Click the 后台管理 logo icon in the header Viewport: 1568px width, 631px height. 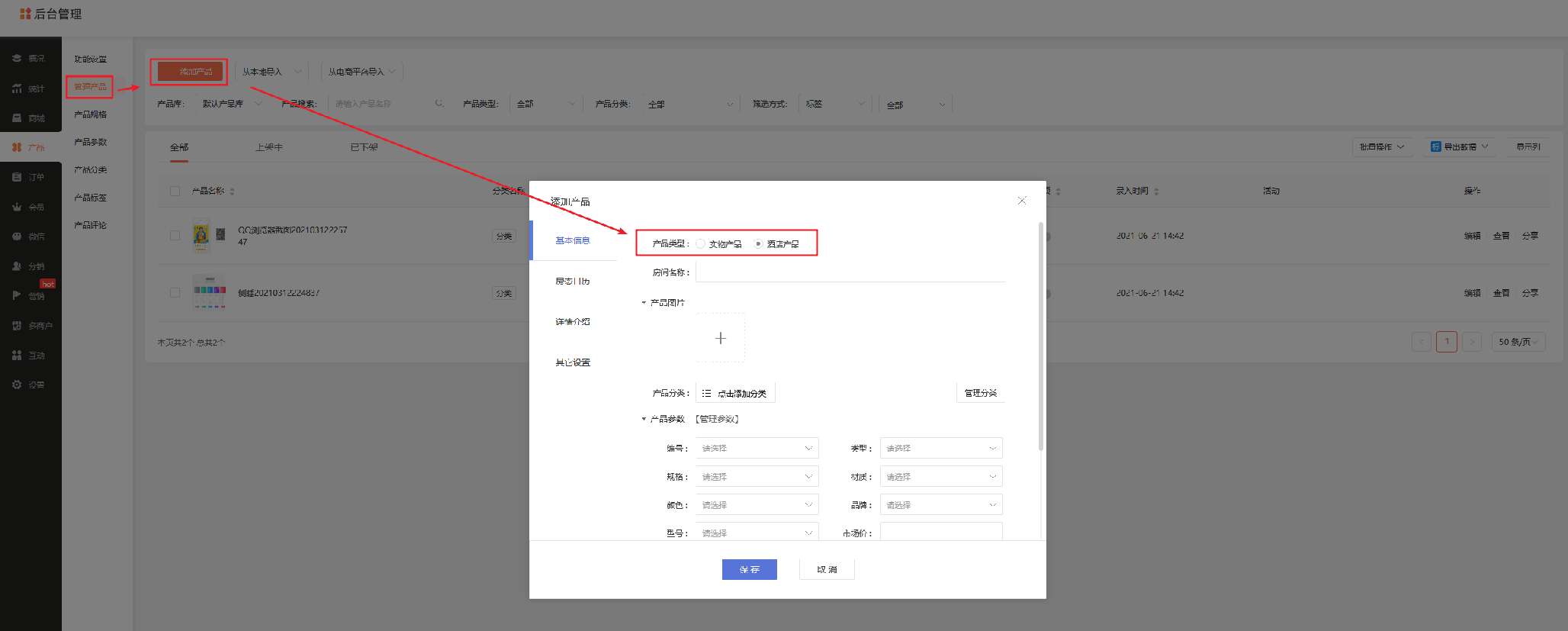pos(25,14)
